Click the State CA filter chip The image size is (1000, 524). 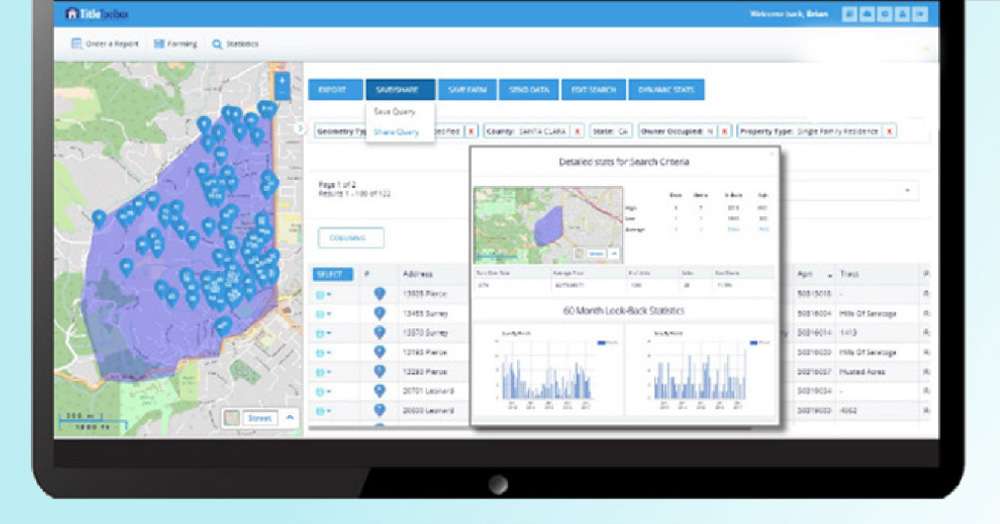coord(610,131)
